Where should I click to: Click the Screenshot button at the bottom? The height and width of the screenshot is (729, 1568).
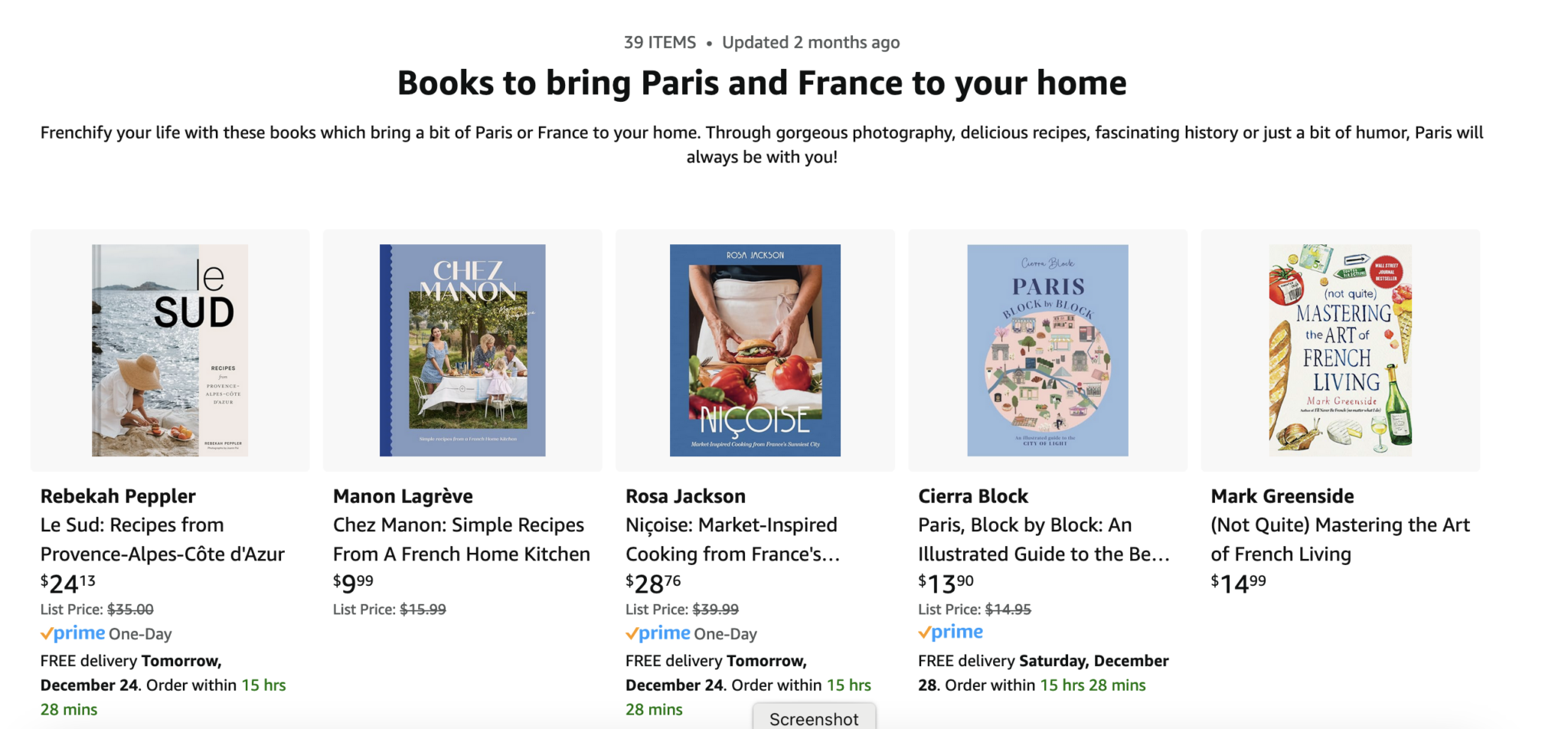pos(814,718)
